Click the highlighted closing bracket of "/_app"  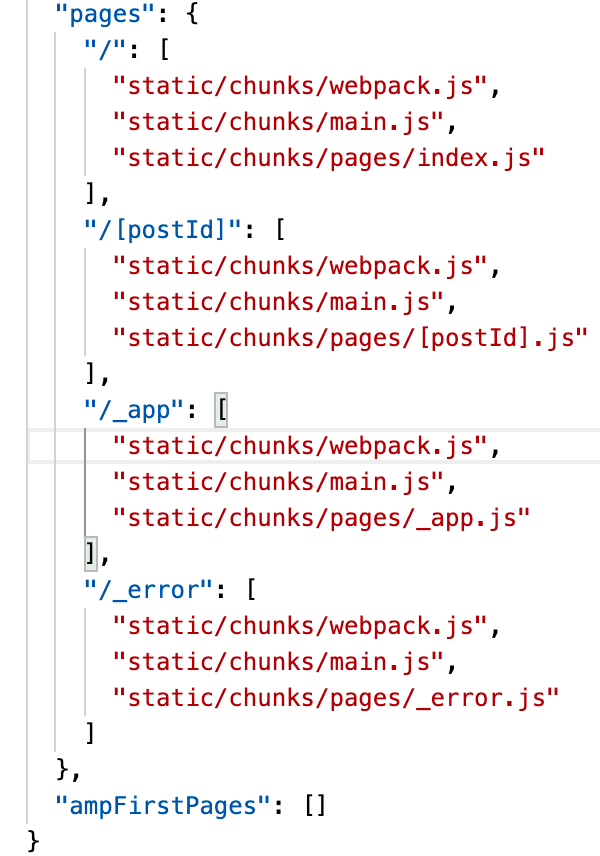91,554
